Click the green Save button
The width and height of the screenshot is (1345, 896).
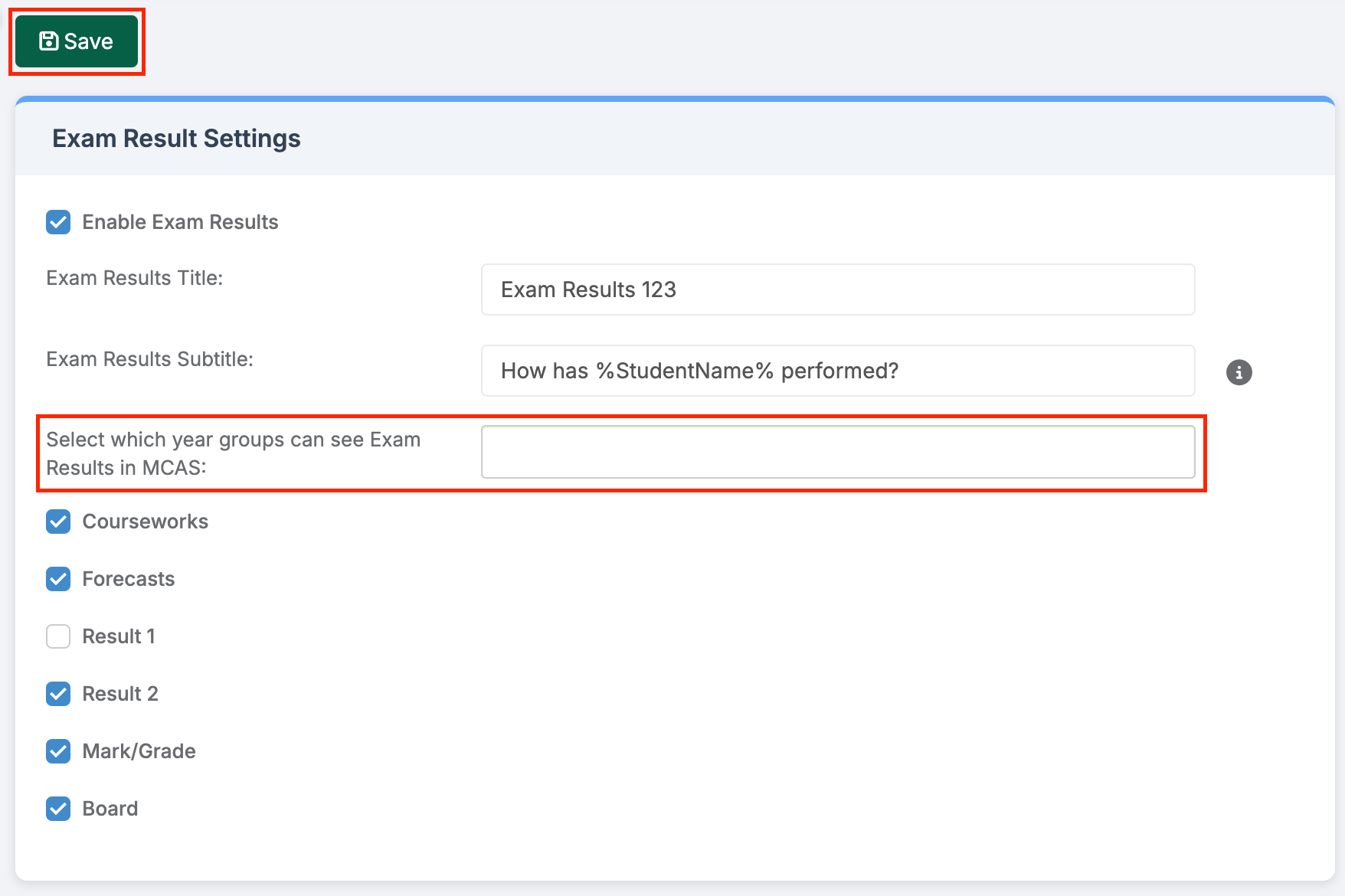coord(77,41)
